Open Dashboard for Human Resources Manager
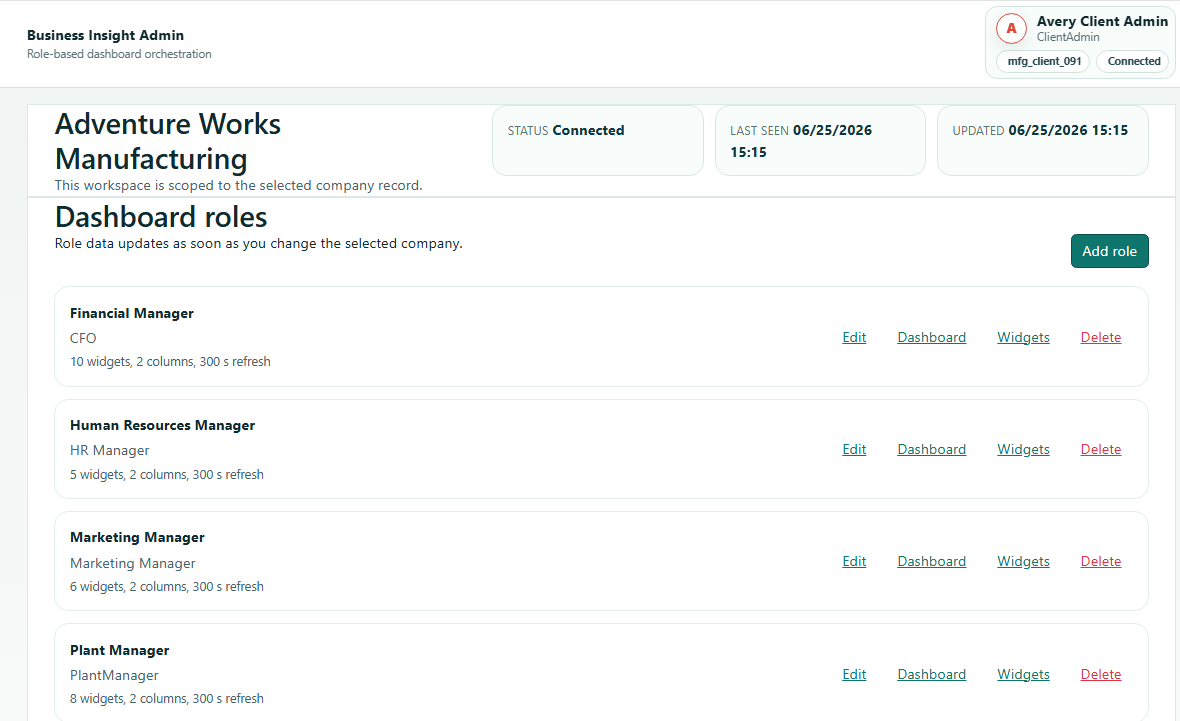 (x=931, y=449)
